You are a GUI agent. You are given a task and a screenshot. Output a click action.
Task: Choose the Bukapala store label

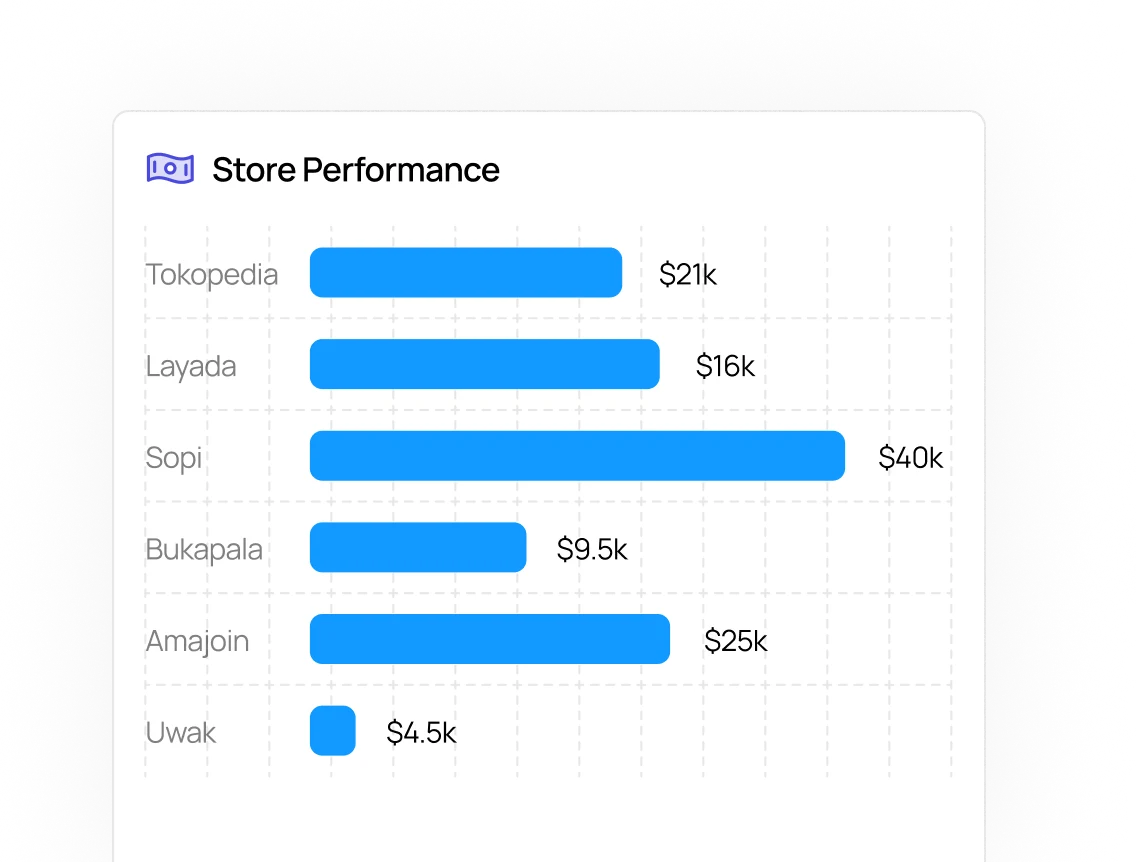coord(204,549)
